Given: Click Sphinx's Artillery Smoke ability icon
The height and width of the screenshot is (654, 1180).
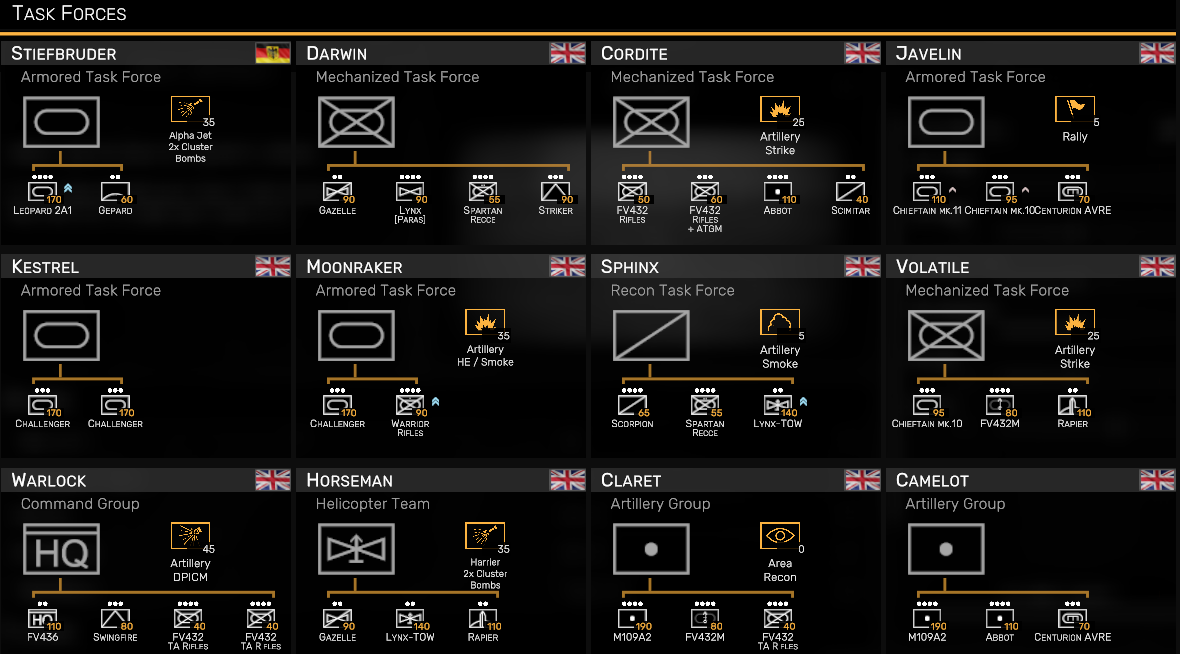Looking at the screenshot, I should pyautogui.click(x=780, y=322).
